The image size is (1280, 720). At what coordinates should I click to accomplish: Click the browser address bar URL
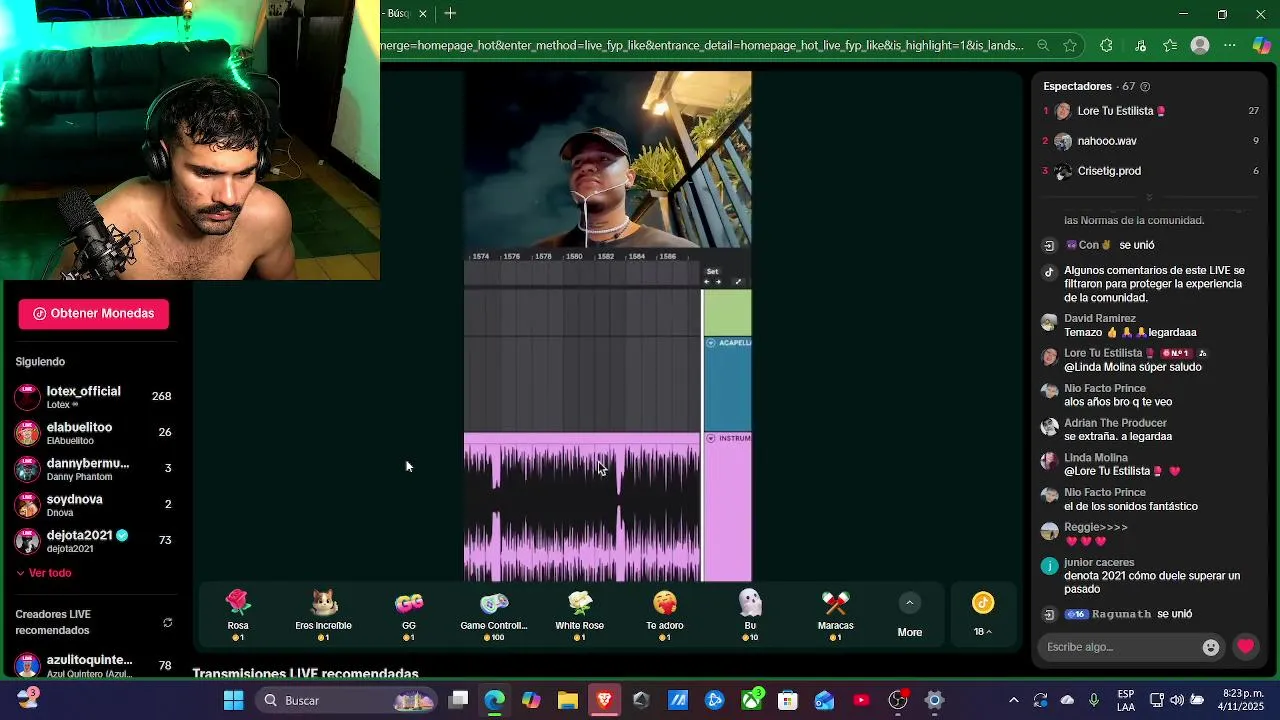(702, 45)
